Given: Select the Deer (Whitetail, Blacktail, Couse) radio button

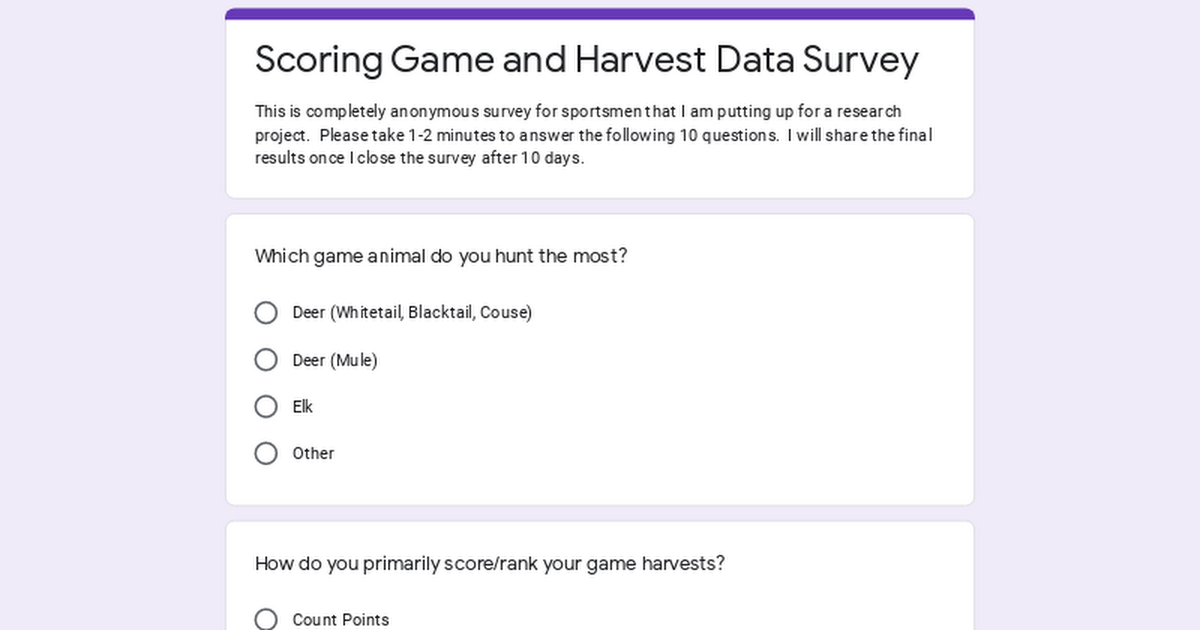Looking at the screenshot, I should [266, 313].
